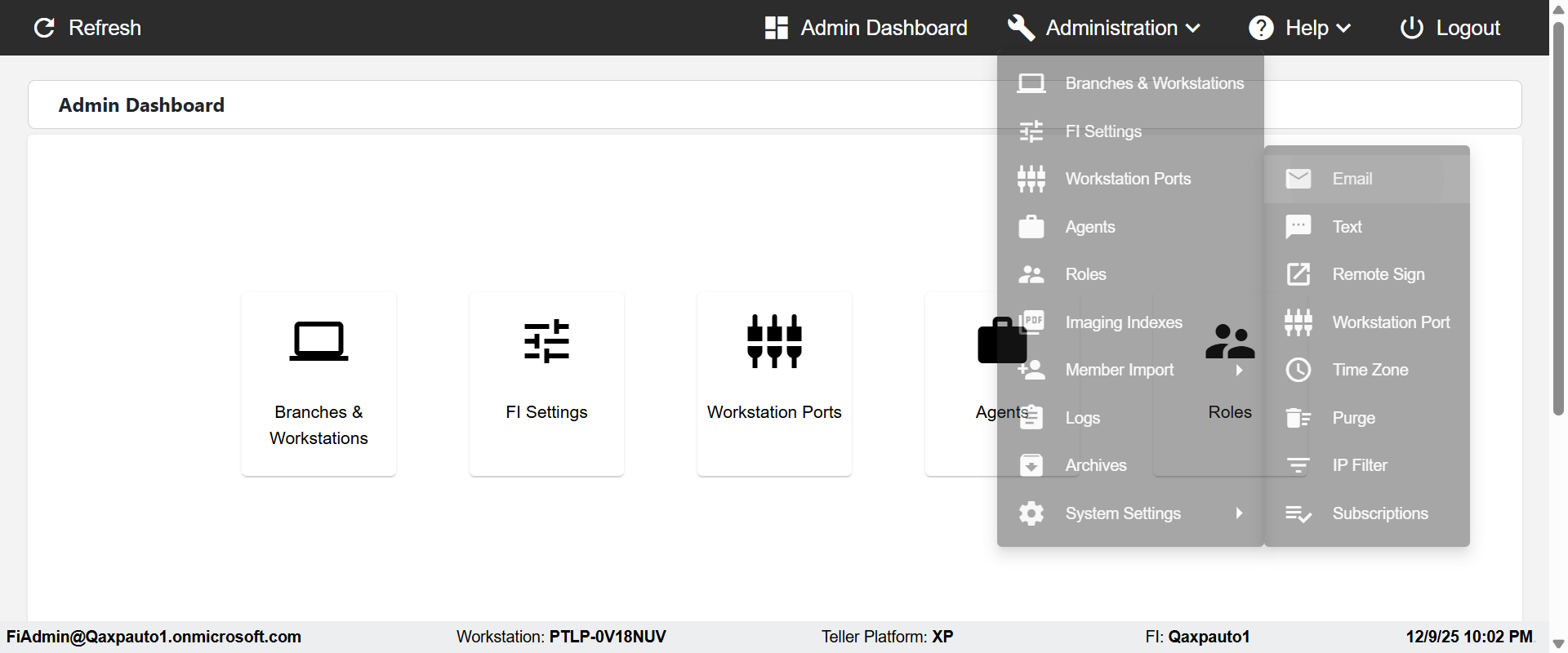This screenshot has height=653, width=1568.
Task: Click the chat bubble icon beside Text
Action: click(1298, 227)
